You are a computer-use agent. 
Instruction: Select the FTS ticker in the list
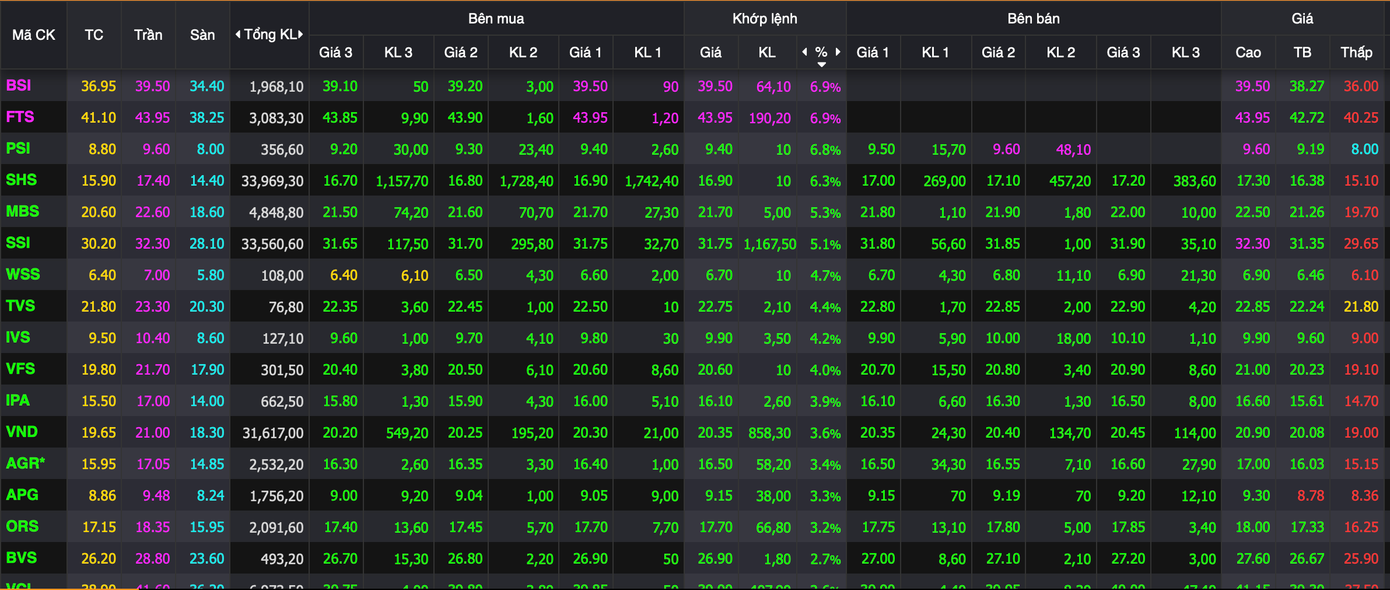pyautogui.click(x=20, y=117)
